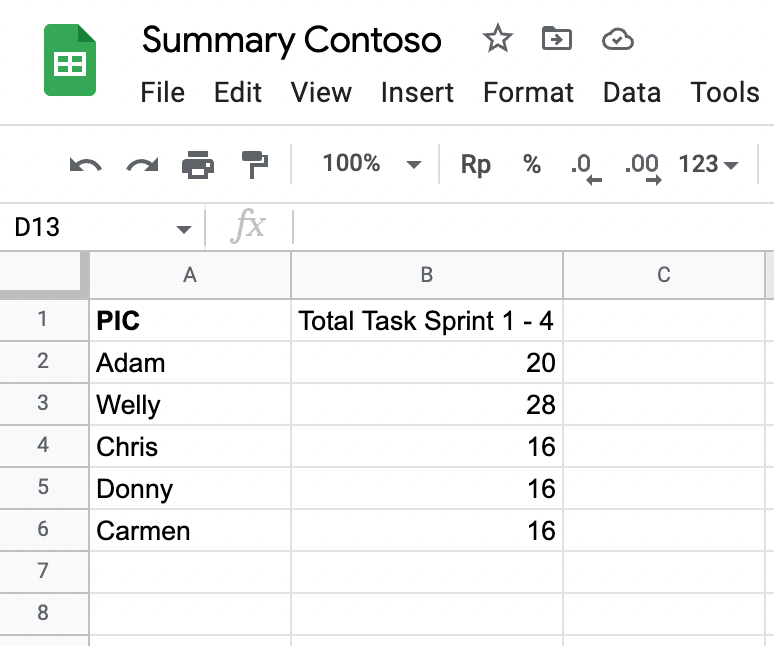
Task: Open the 100% zoom dropdown
Action: pos(371,164)
